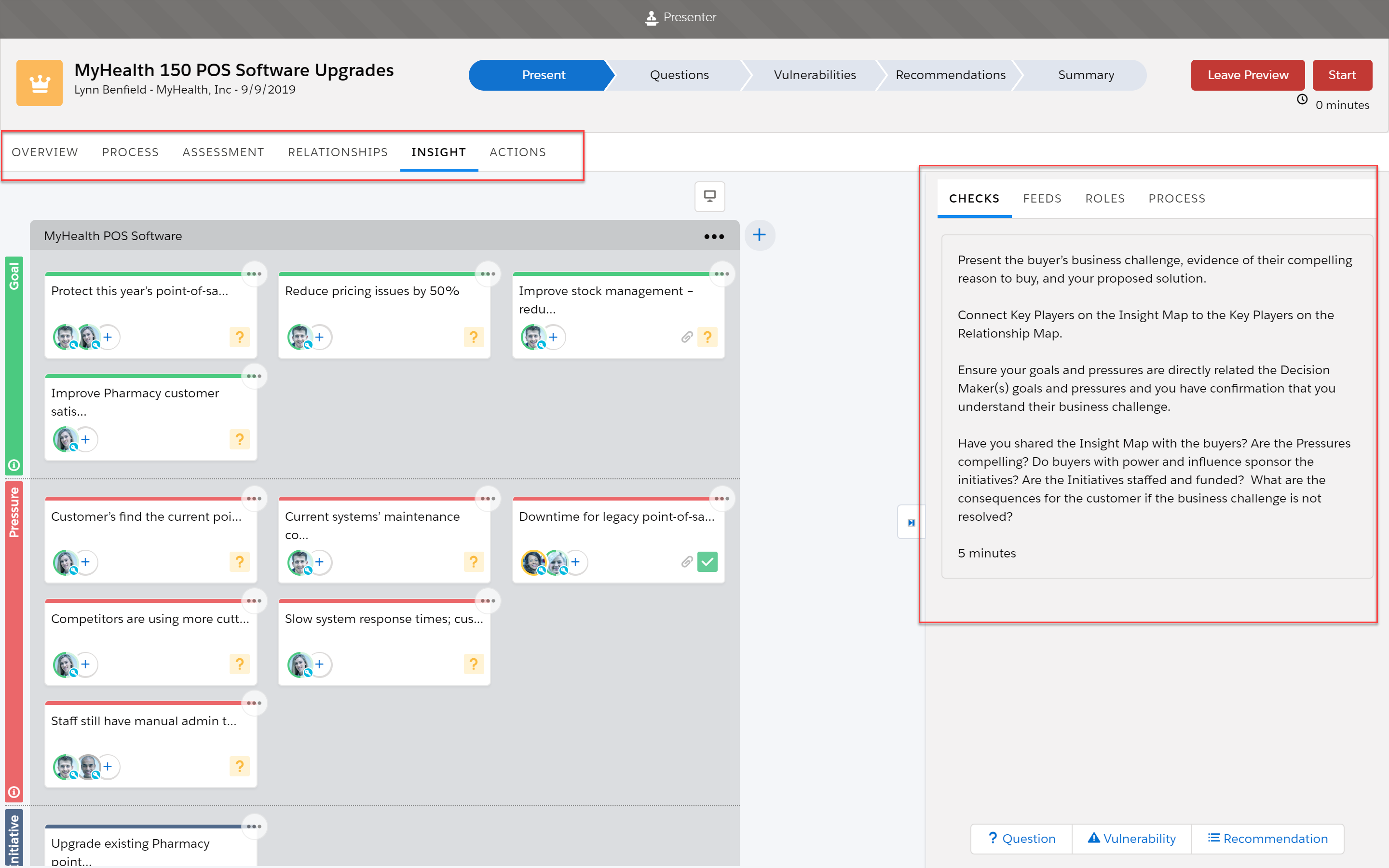
Task: Click info icon at bottom of Goal bar
Action: [x=14, y=465]
